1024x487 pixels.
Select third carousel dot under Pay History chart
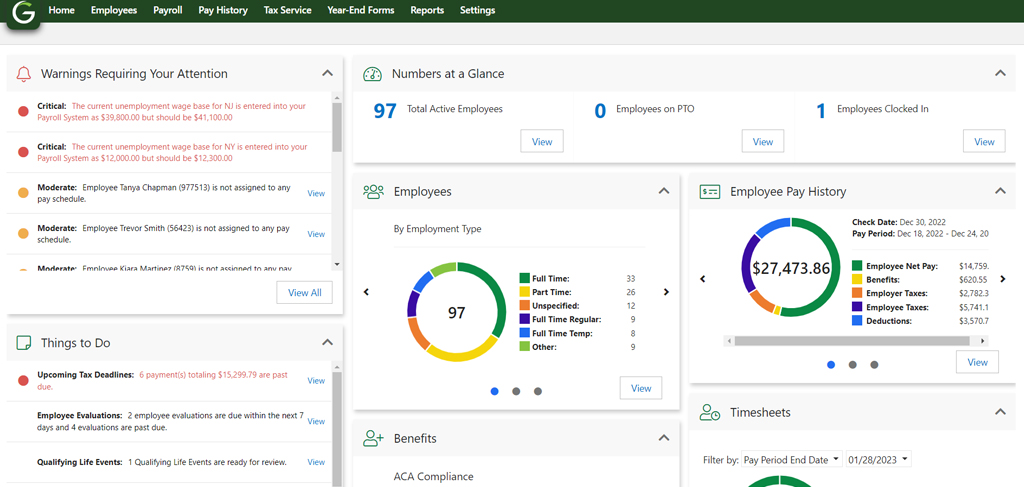pyautogui.click(x=874, y=365)
